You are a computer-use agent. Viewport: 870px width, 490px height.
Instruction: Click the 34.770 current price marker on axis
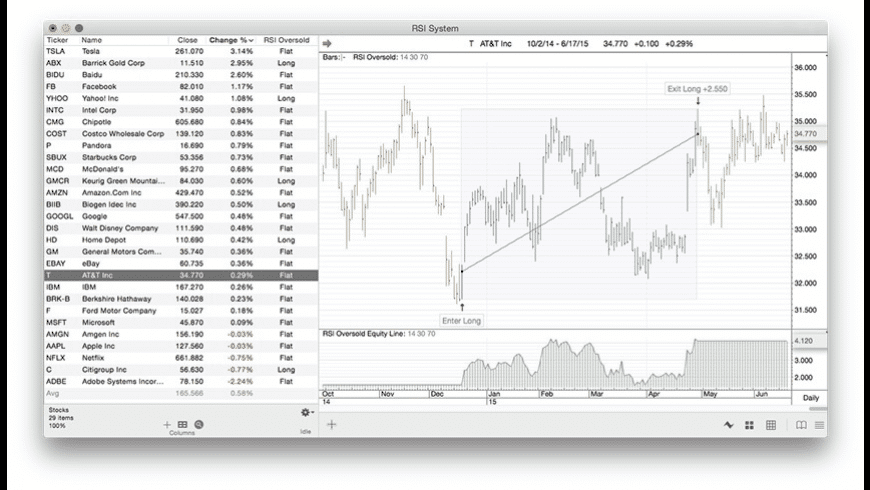point(809,134)
